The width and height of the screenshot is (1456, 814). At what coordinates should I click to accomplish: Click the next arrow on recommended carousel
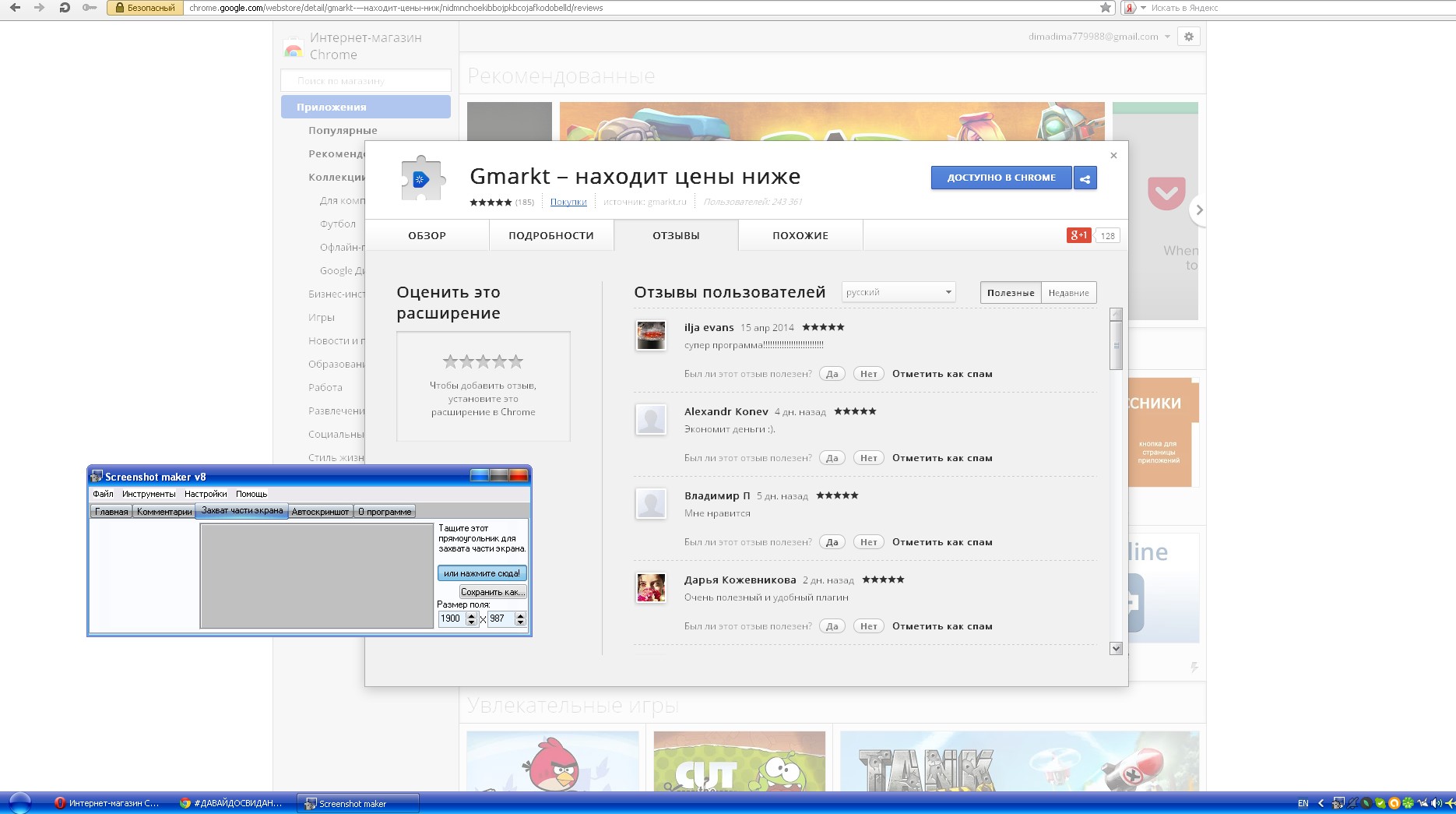(x=1199, y=210)
